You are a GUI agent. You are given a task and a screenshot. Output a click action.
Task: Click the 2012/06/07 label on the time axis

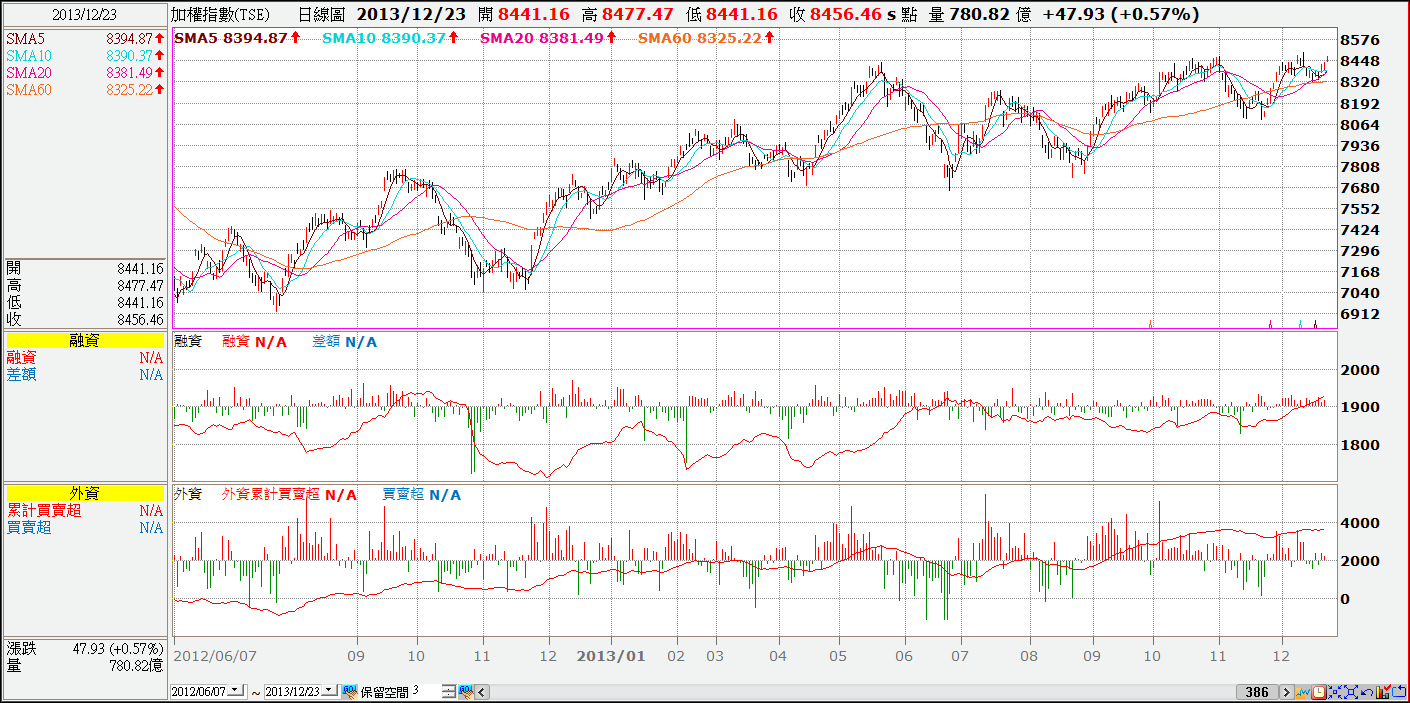point(215,657)
